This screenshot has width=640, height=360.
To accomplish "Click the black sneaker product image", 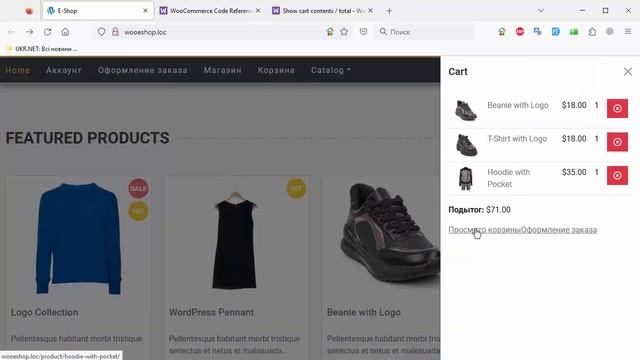I will click(x=390, y=233).
